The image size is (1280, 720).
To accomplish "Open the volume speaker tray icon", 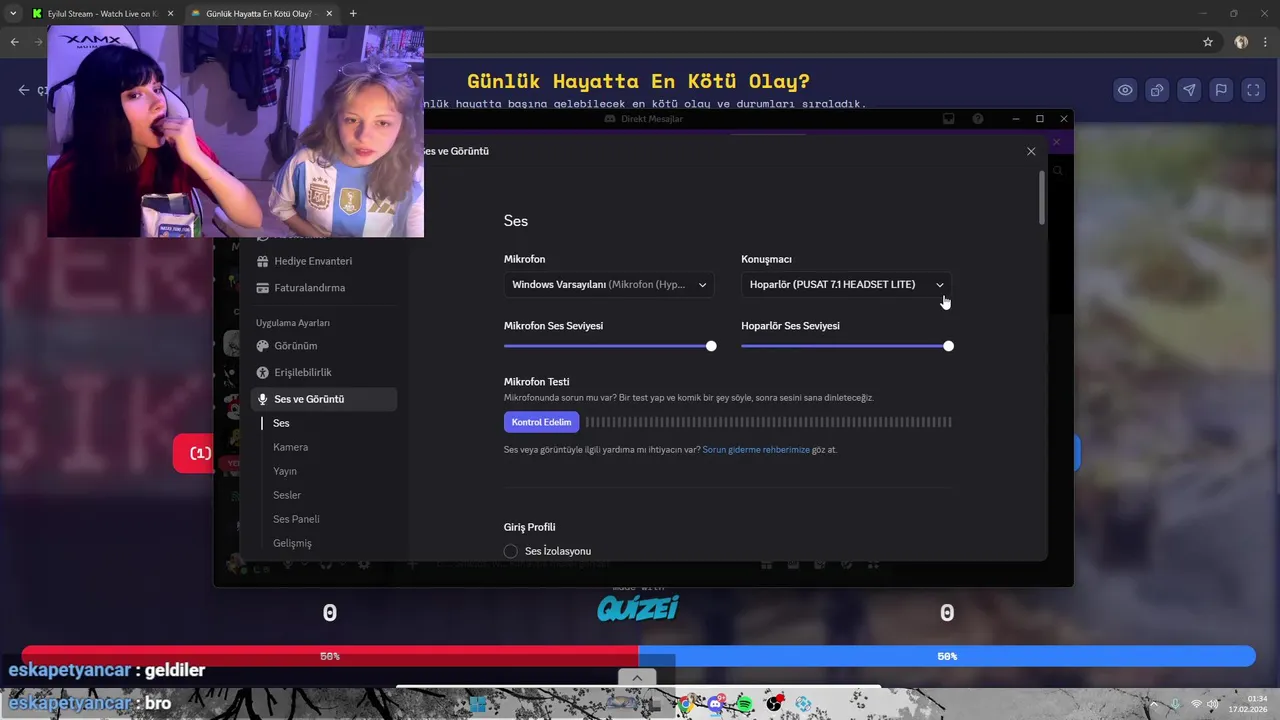I will point(1213,704).
